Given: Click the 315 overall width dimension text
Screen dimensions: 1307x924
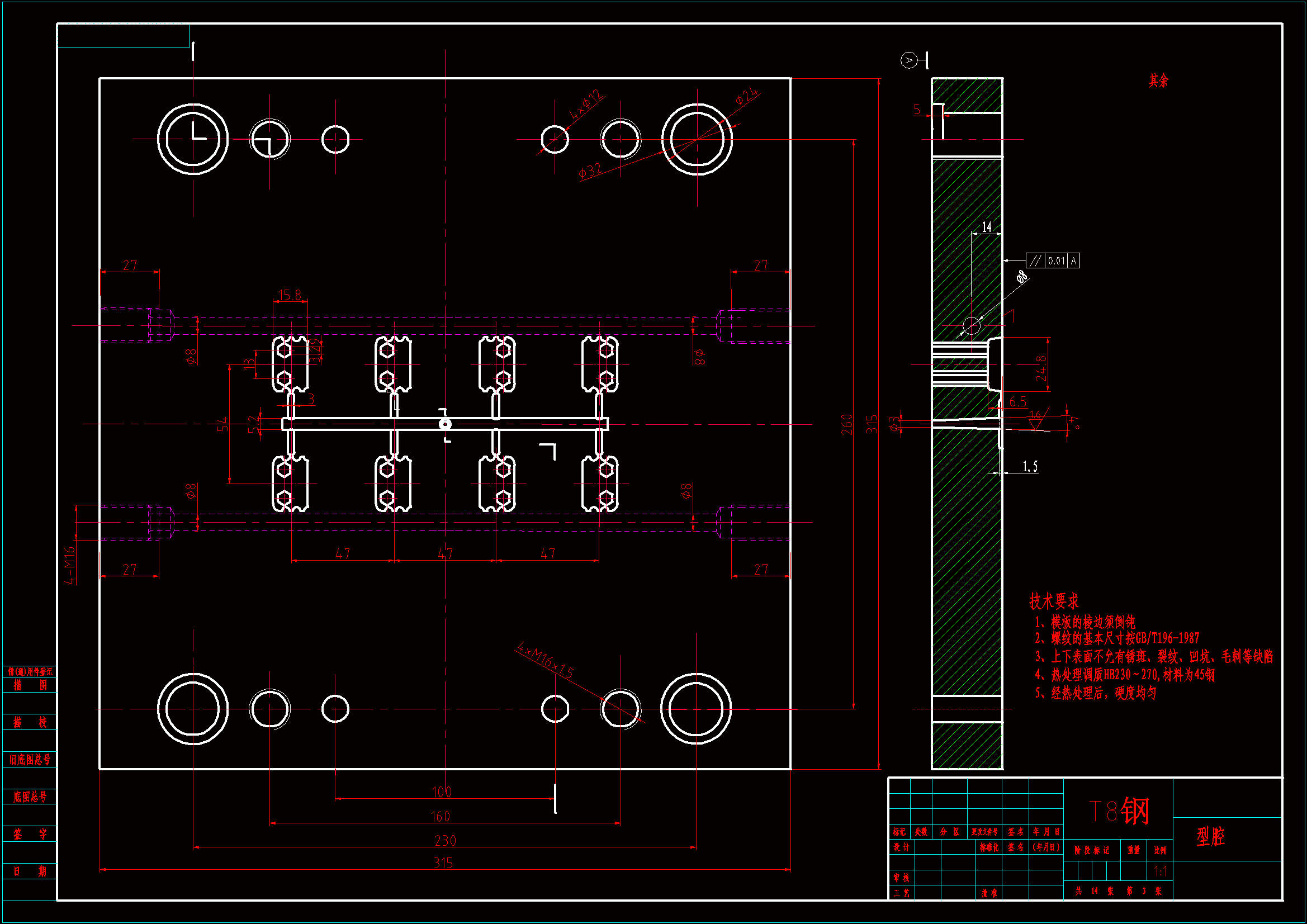Looking at the screenshot, I should point(443,863).
